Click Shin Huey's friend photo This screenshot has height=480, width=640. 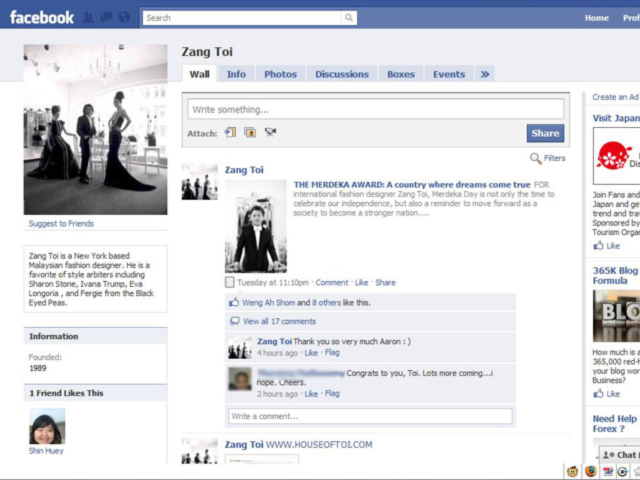click(47, 426)
